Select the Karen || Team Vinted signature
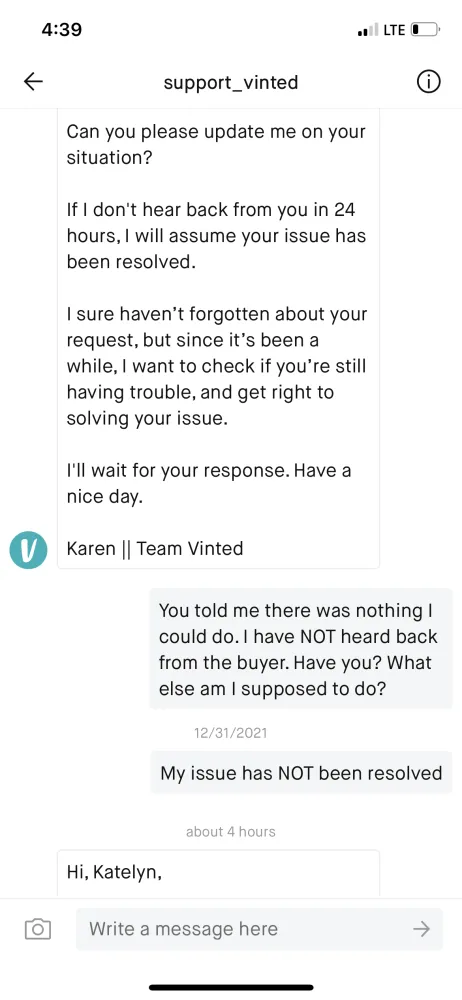Viewport: 462px width, 1000px height. coord(155,548)
